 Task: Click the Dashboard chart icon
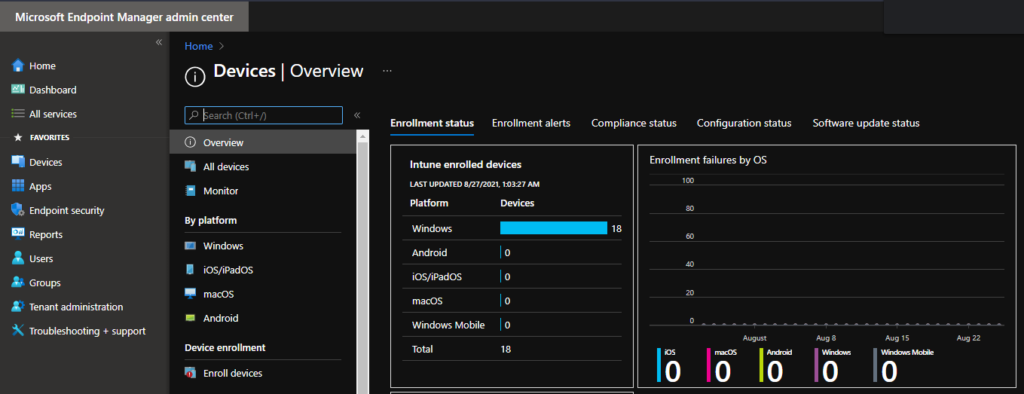pyautogui.click(x=18, y=90)
